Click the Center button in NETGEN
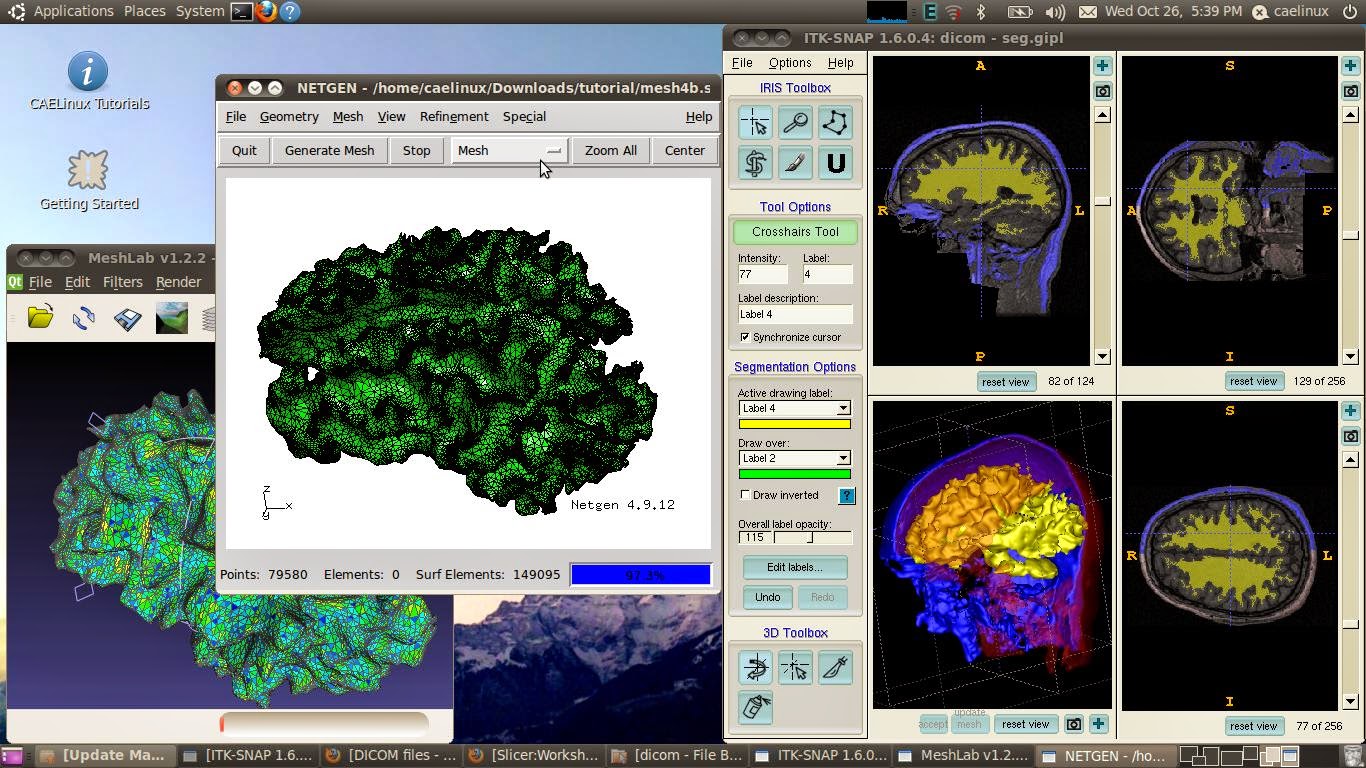This screenshot has width=1366, height=768. [x=685, y=150]
